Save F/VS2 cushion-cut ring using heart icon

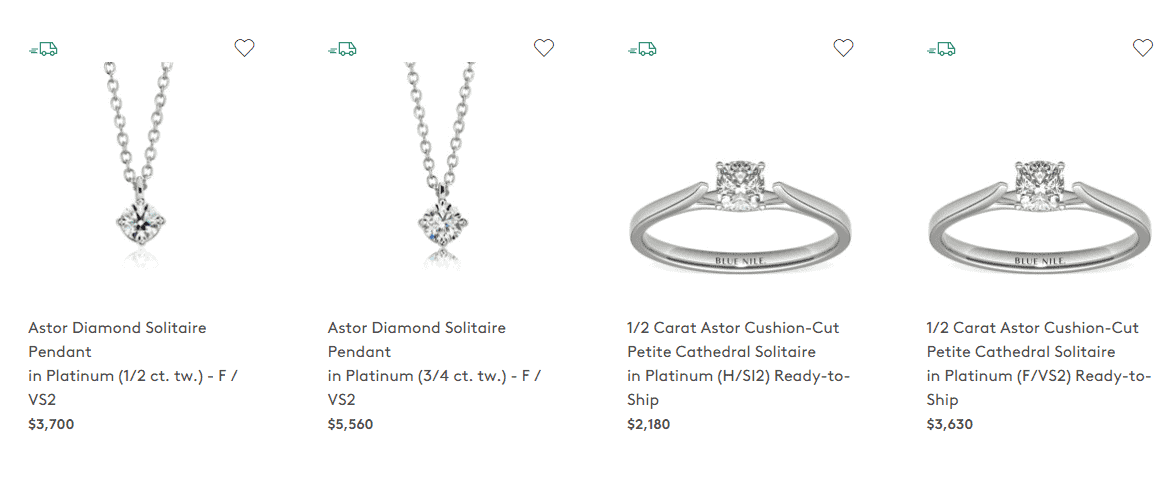(x=1143, y=47)
